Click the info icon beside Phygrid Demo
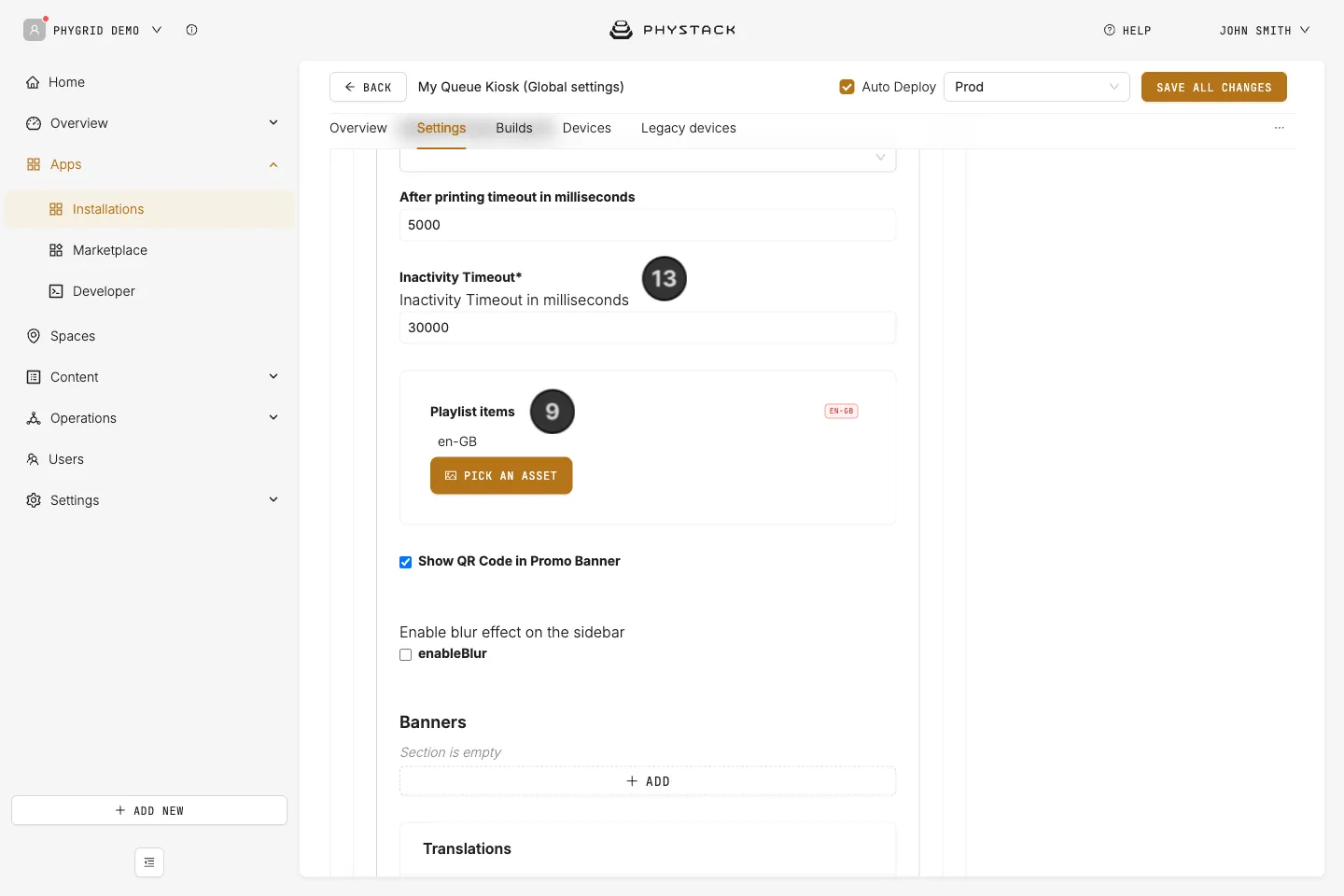The height and width of the screenshot is (896, 1344). point(191,30)
